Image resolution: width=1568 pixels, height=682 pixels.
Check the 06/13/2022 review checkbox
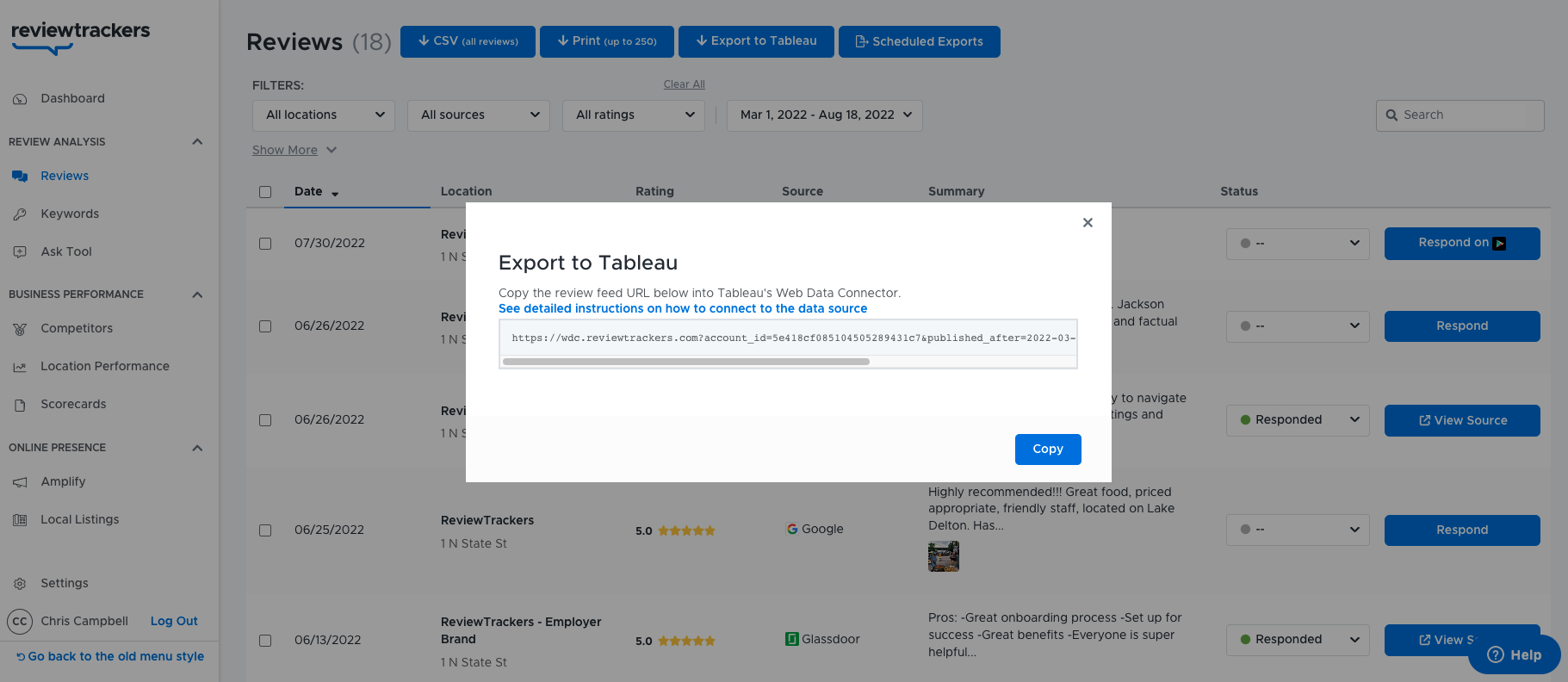(265, 641)
